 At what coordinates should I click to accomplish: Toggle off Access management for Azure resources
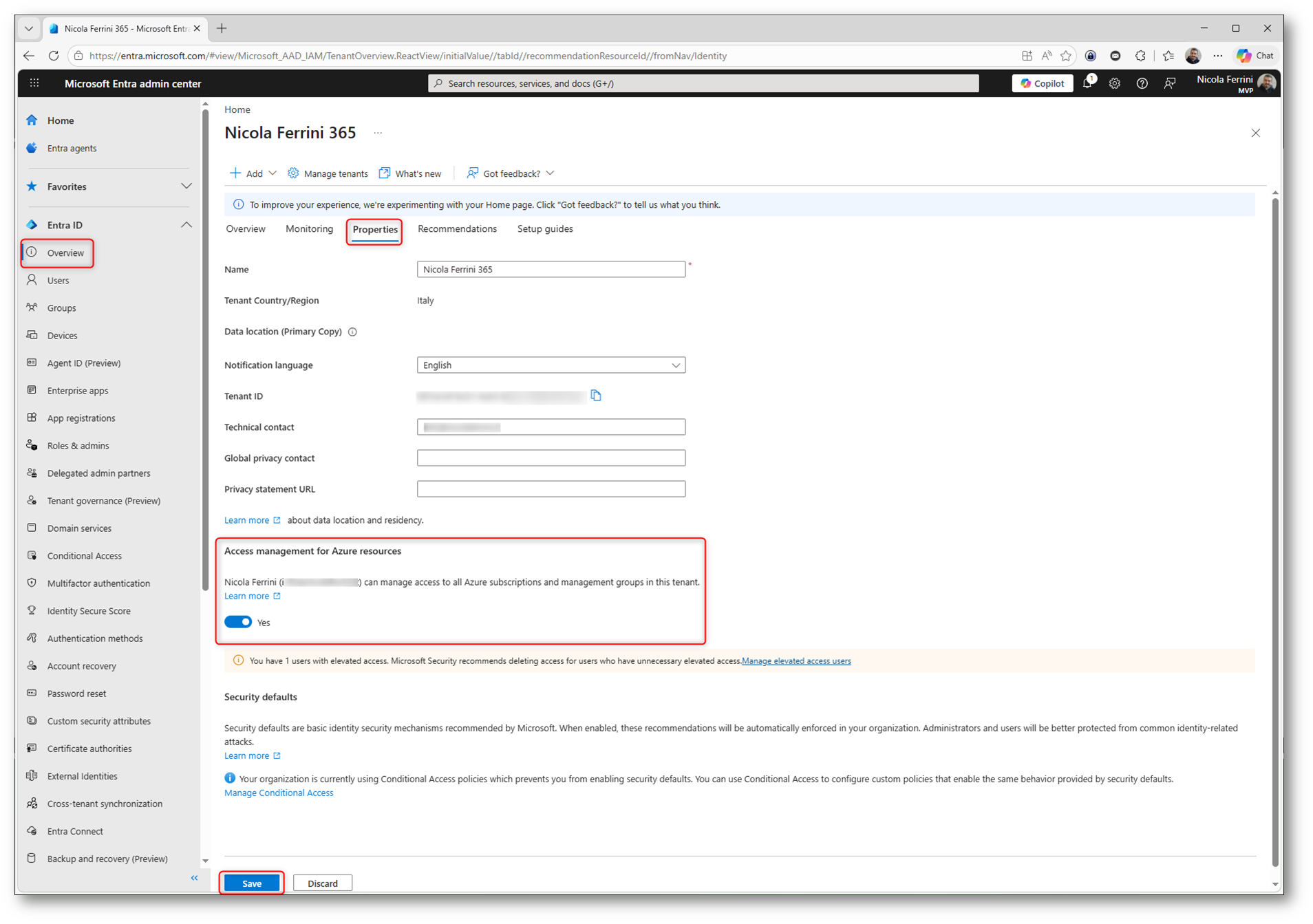(x=238, y=622)
